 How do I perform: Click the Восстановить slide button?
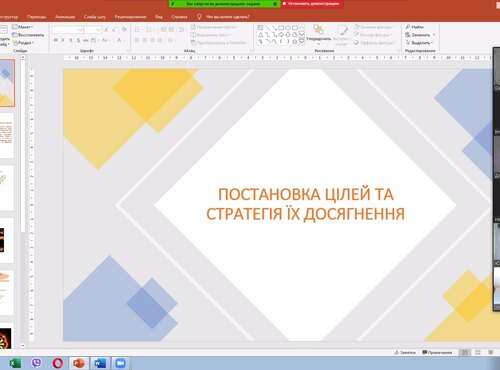(28, 35)
